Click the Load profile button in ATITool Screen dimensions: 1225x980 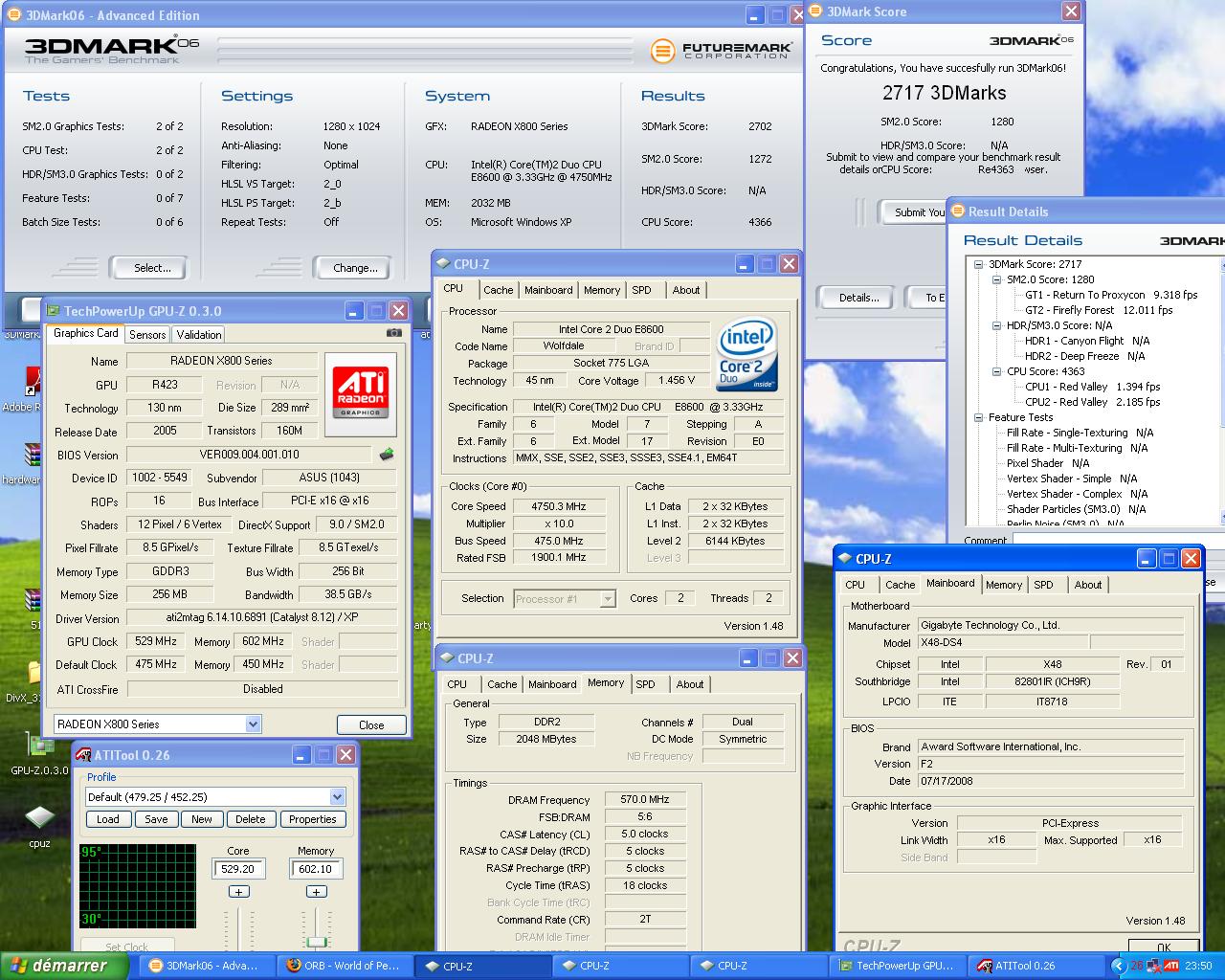(108, 819)
